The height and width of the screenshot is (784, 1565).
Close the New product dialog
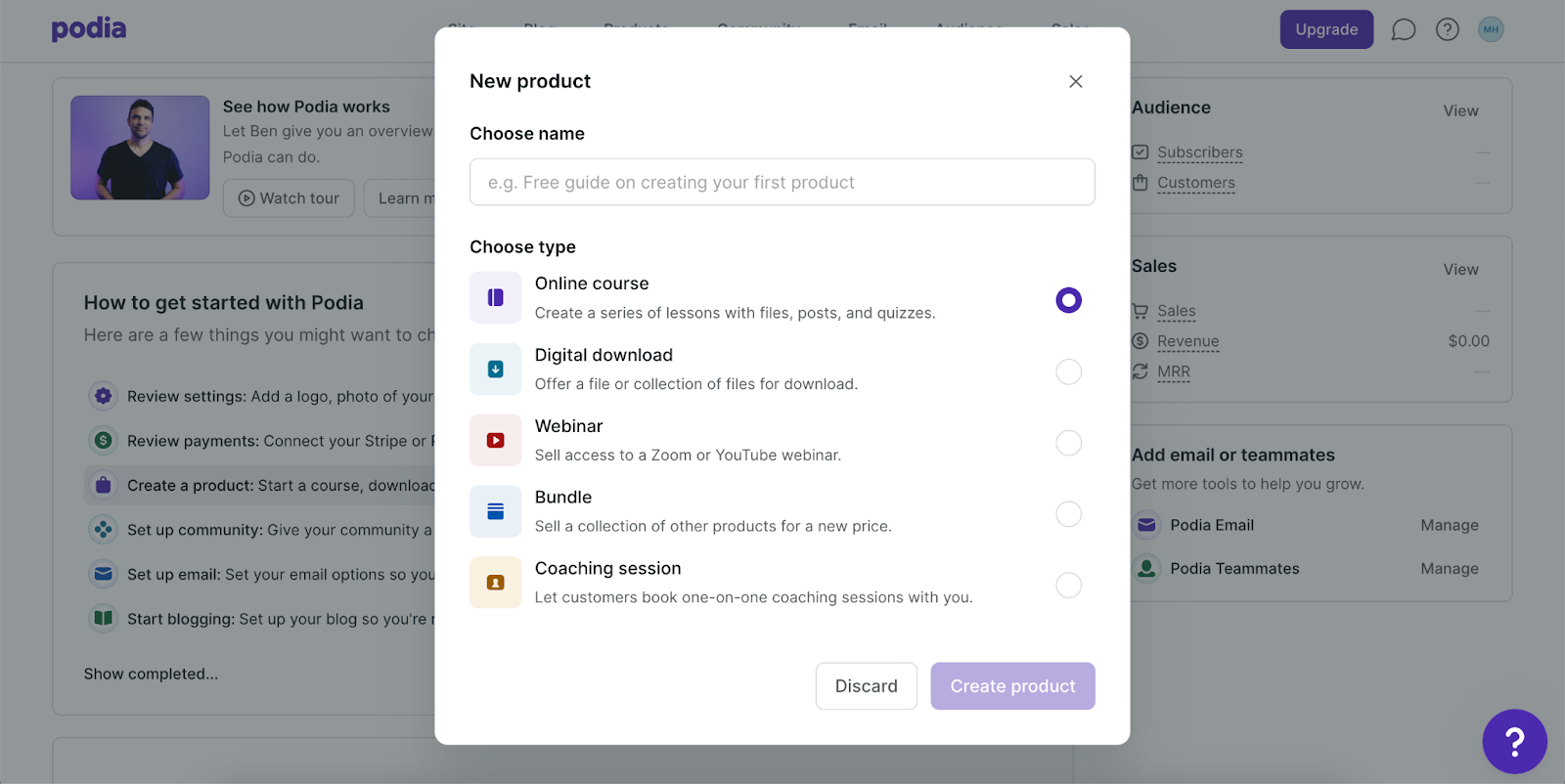click(x=1075, y=81)
